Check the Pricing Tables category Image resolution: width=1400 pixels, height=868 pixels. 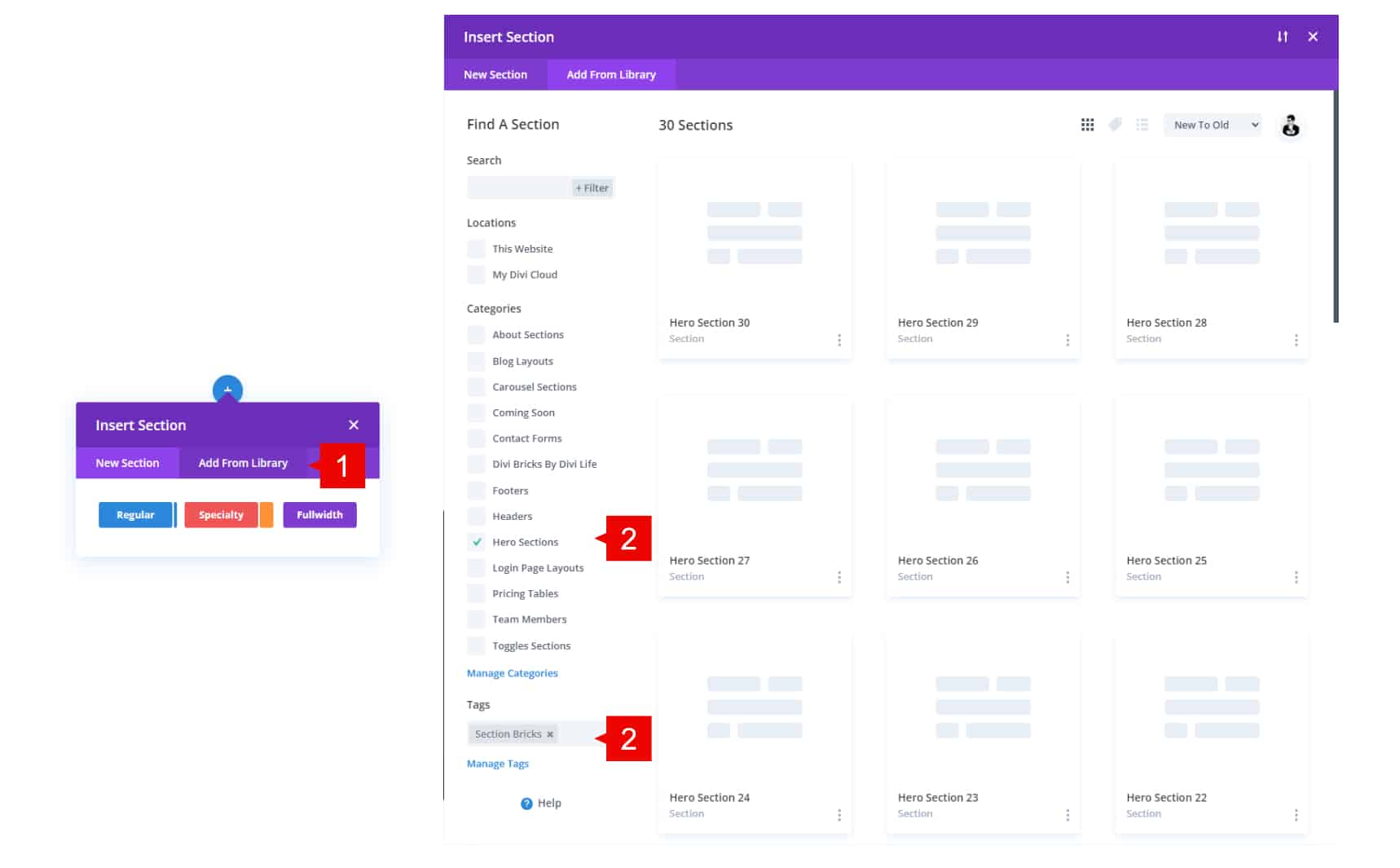[477, 594]
